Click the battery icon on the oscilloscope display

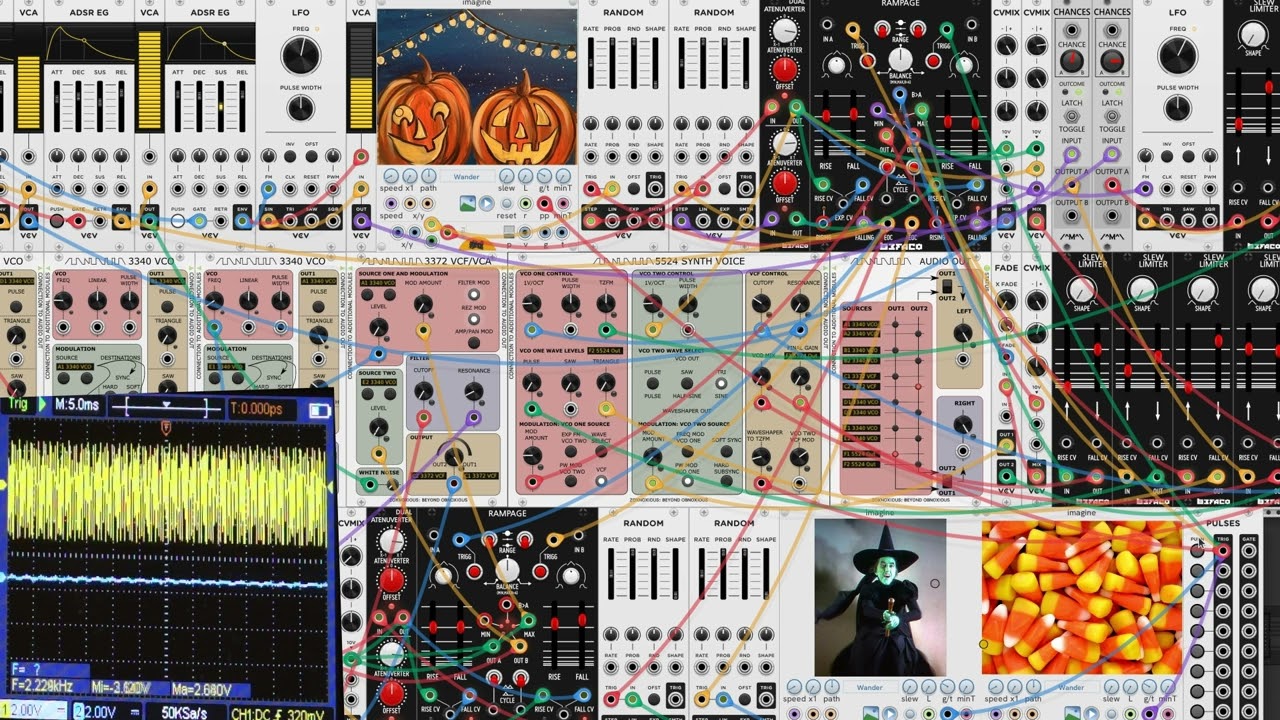coord(319,410)
